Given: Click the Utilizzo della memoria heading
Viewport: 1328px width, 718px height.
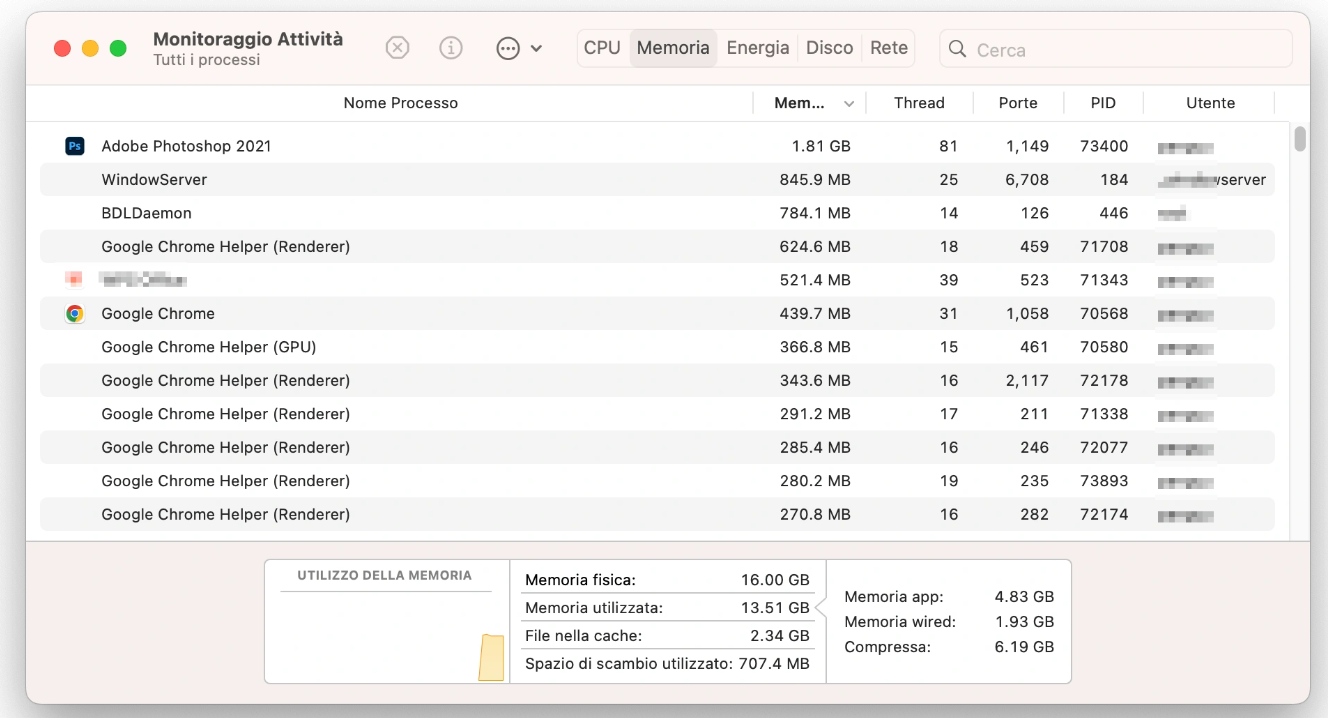Looking at the screenshot, I should click(384, 575).
